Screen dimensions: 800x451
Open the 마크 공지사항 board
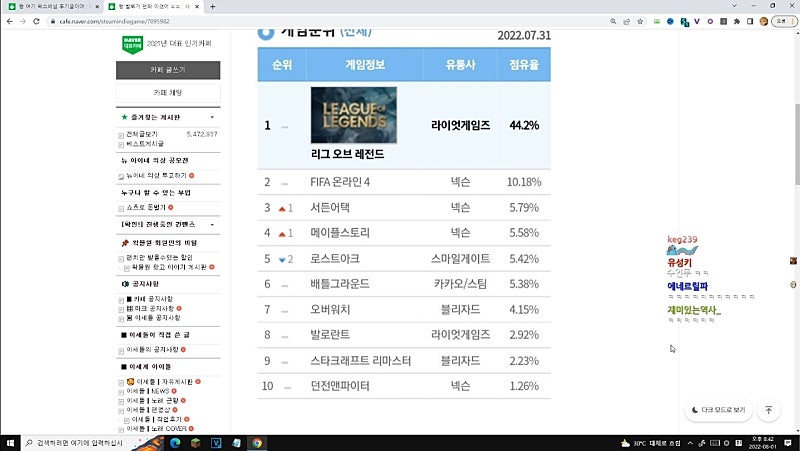coord(150,309)
